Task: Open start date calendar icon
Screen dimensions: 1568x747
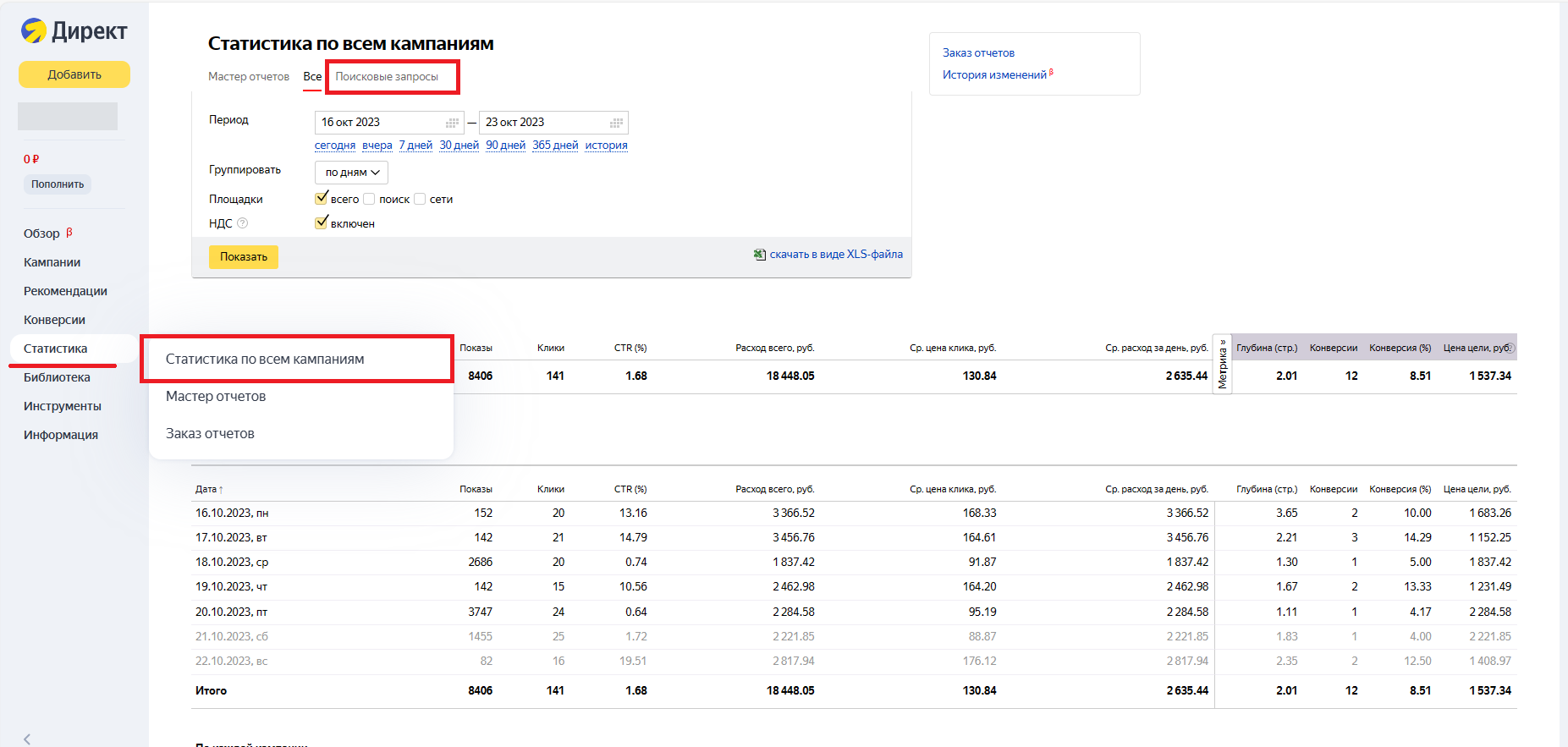Action: [x=453, y=123]
